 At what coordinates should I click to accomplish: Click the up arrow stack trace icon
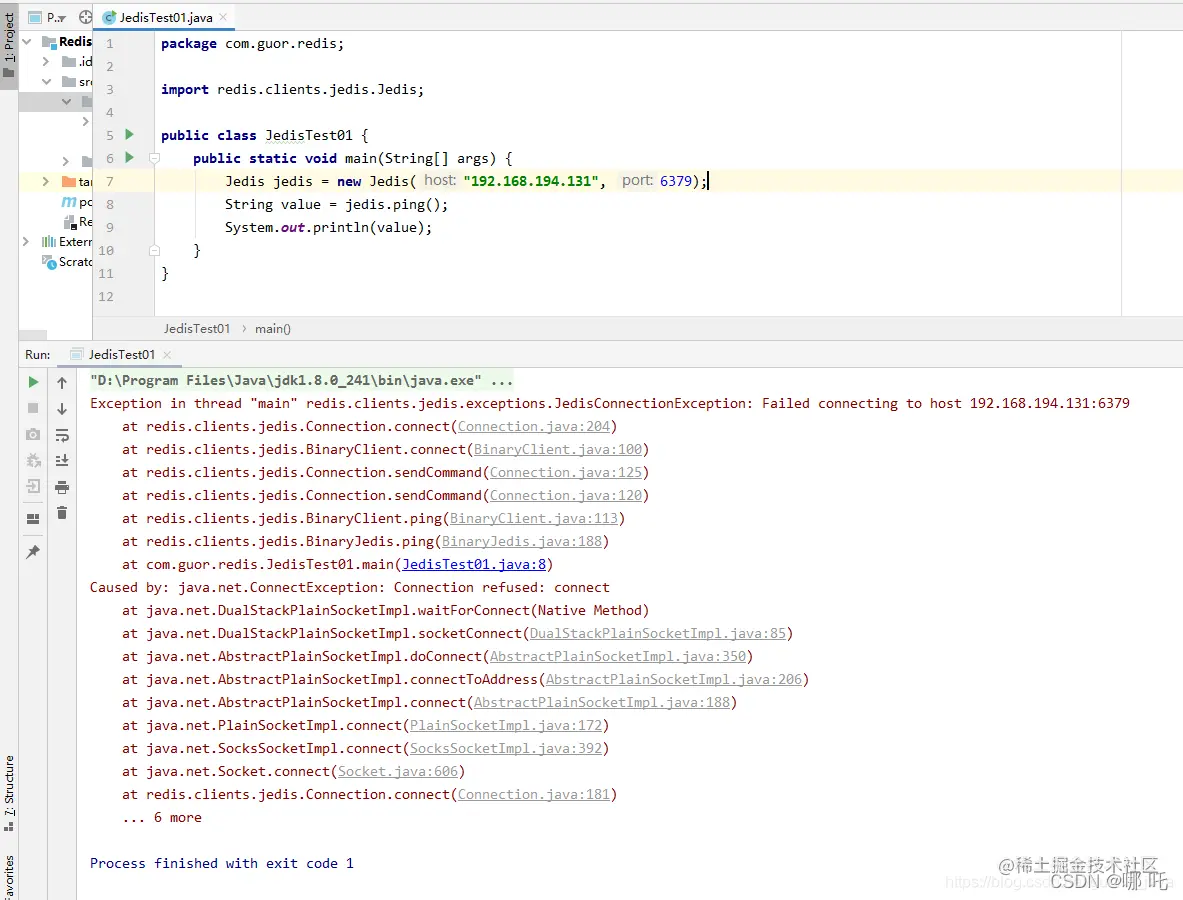tap(62, 382)
